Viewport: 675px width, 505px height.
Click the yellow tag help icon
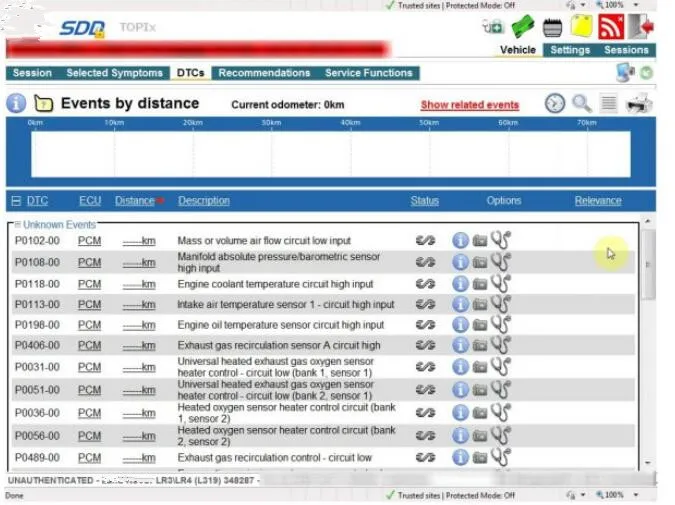click(43, 104)
